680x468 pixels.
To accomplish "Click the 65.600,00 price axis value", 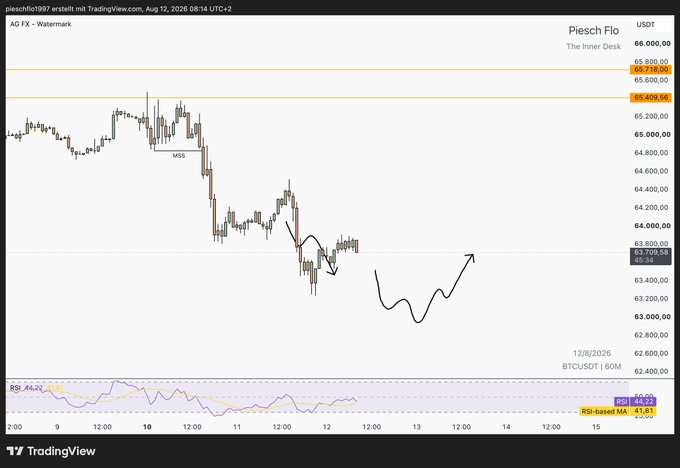I will 651,80.
